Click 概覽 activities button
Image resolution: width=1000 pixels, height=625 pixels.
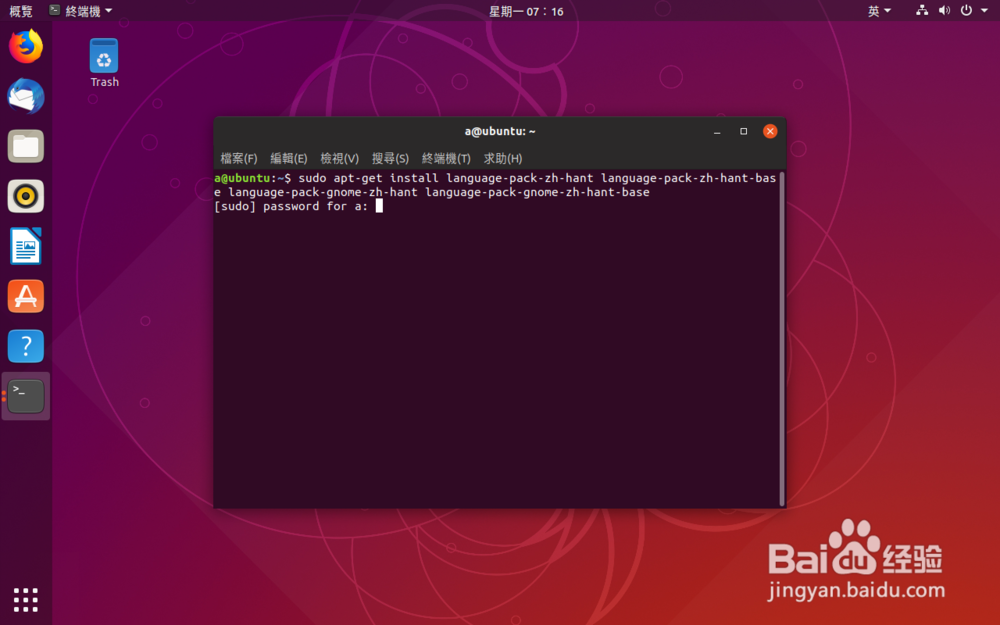[21, 11]
